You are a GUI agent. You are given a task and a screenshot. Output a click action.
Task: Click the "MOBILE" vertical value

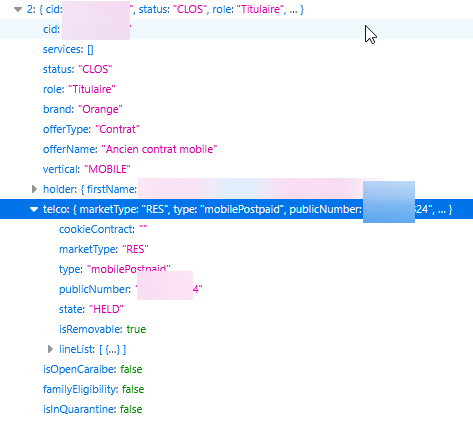pos(107,169)
